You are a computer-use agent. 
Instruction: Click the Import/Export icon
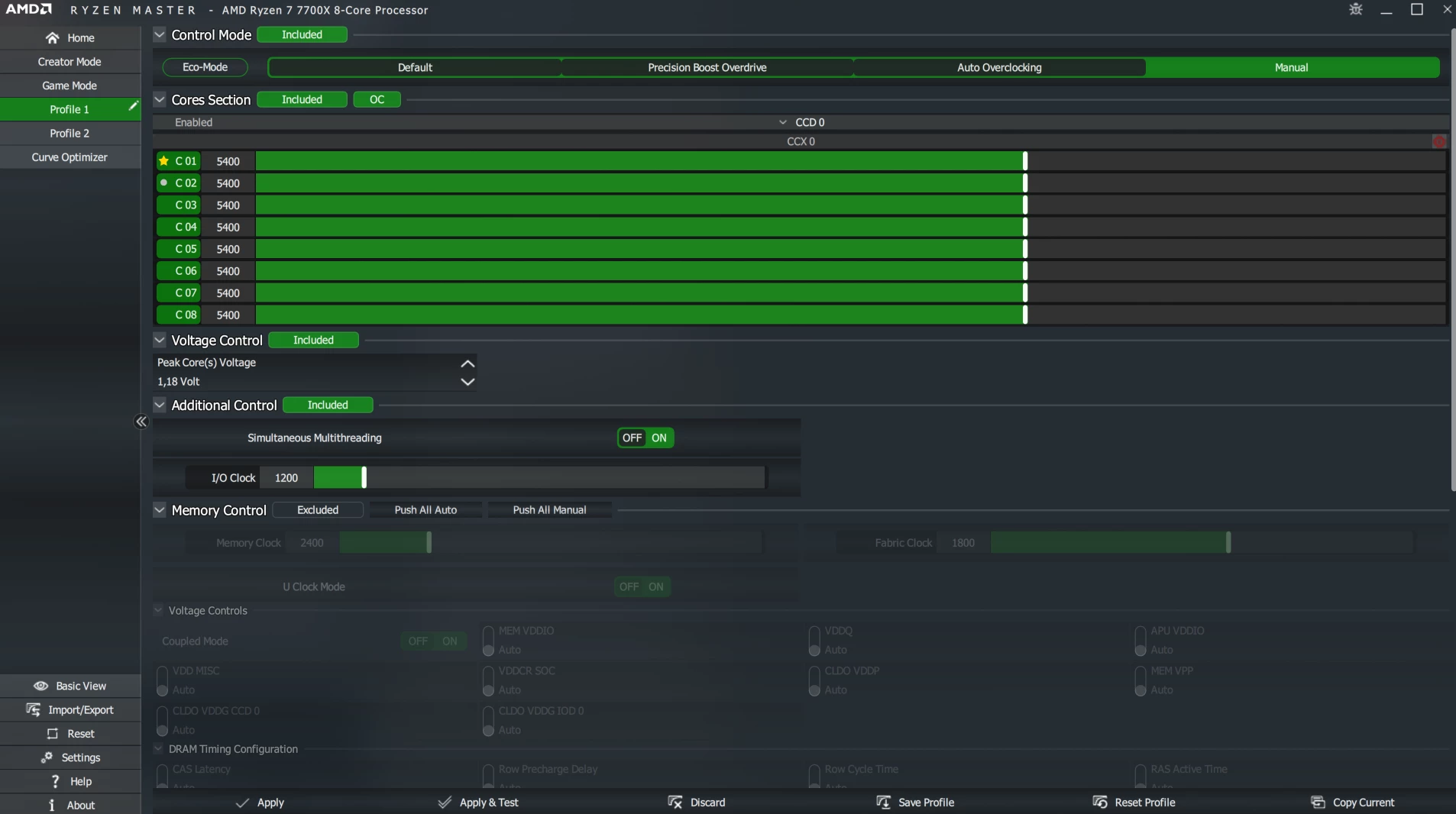[33, 709]
